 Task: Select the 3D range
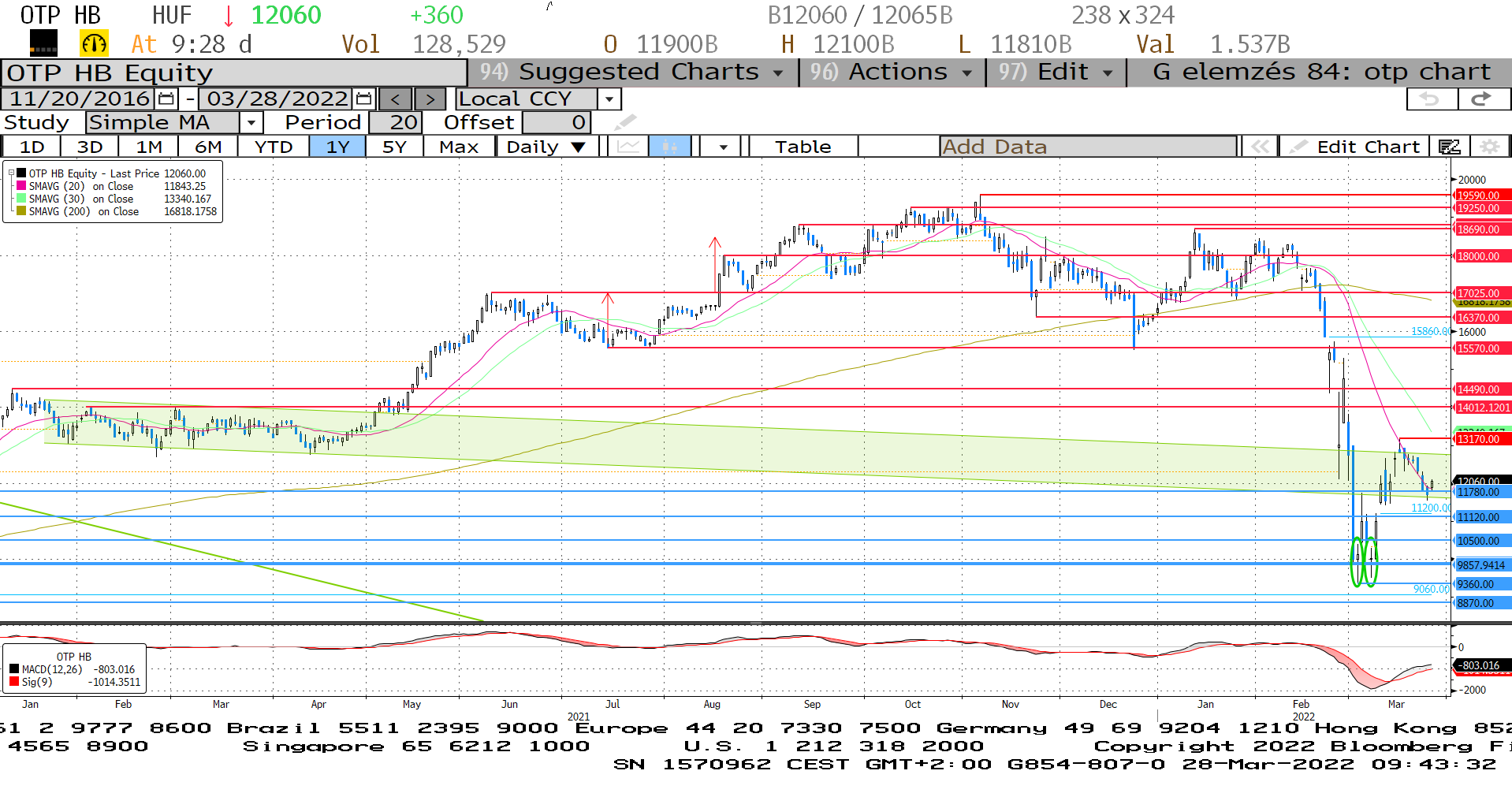coord(90,147)
